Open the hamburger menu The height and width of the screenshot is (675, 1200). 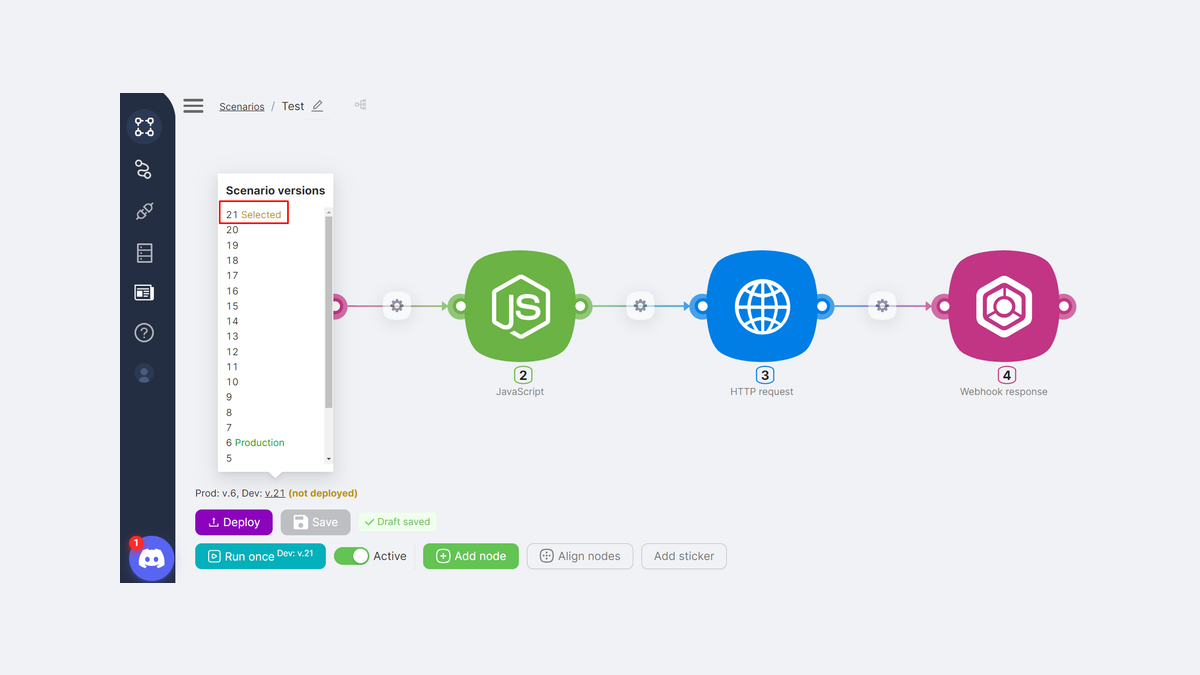click(193, 105)
